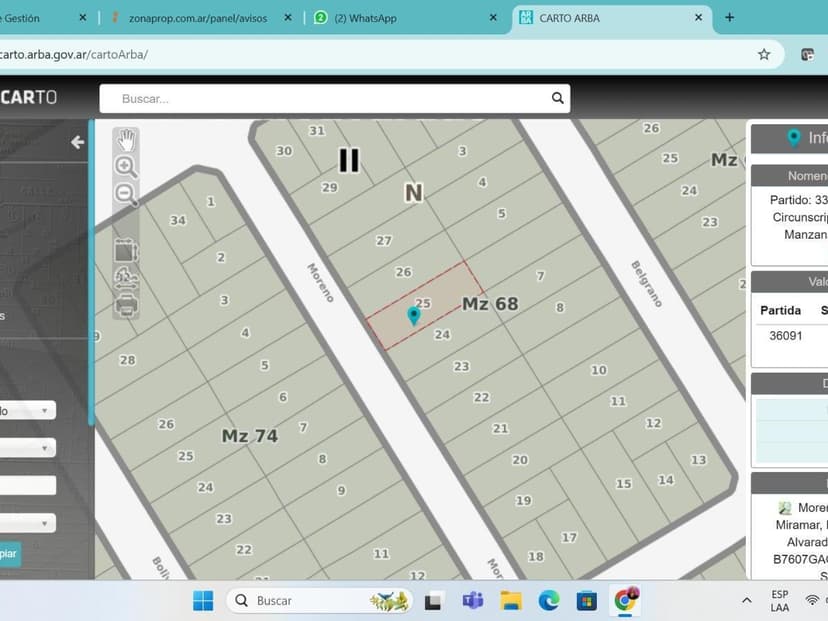
Task: Click the blue location pin on parcel 25
Action: pyautogui.click(x=414, y=316)
